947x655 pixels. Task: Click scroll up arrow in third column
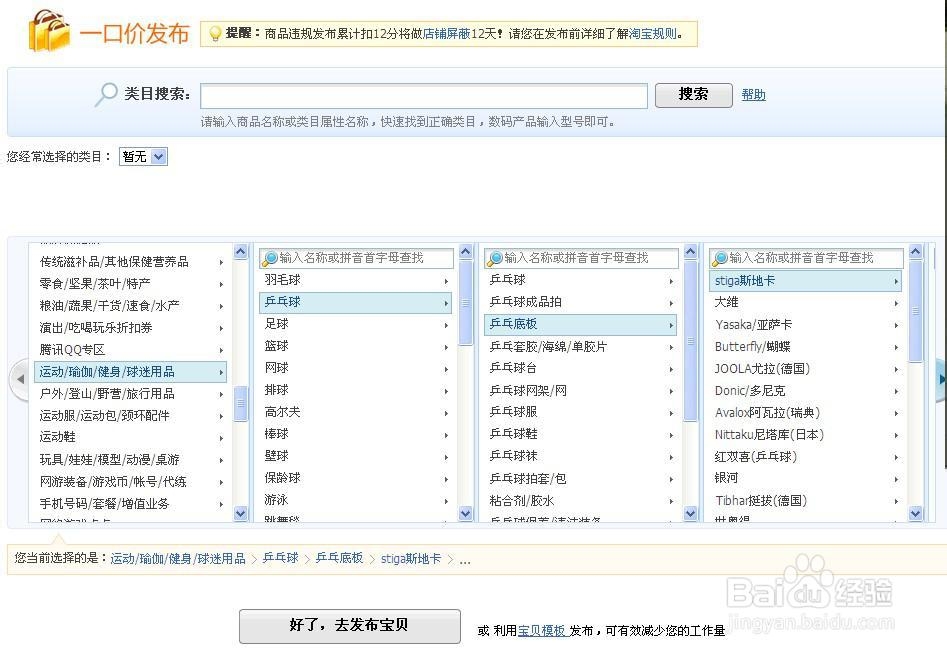point(691,252)
